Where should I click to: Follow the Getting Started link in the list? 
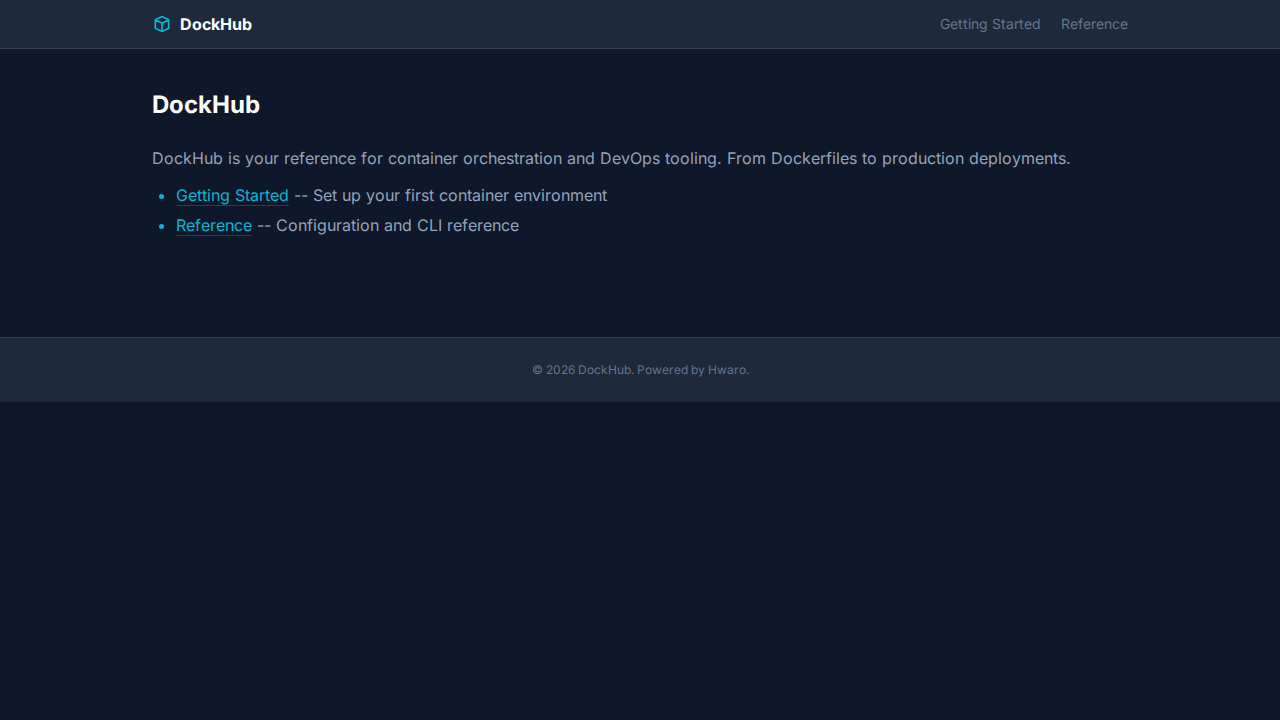click(x=232, y=196)
